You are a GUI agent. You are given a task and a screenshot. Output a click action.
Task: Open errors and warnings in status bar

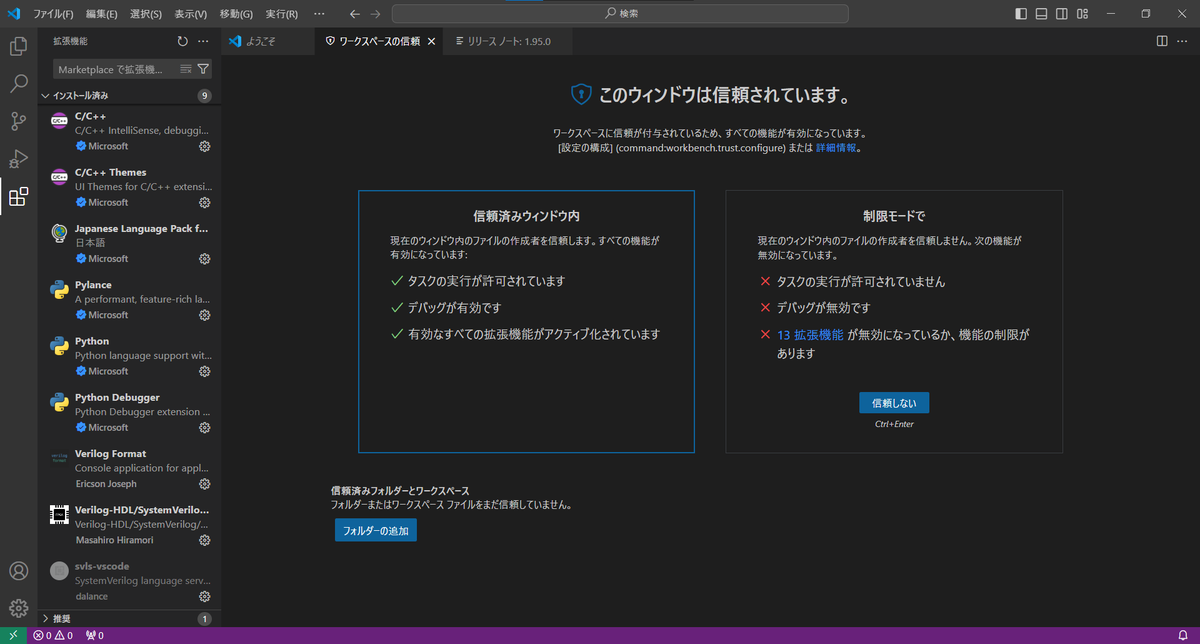coord(53,635)
